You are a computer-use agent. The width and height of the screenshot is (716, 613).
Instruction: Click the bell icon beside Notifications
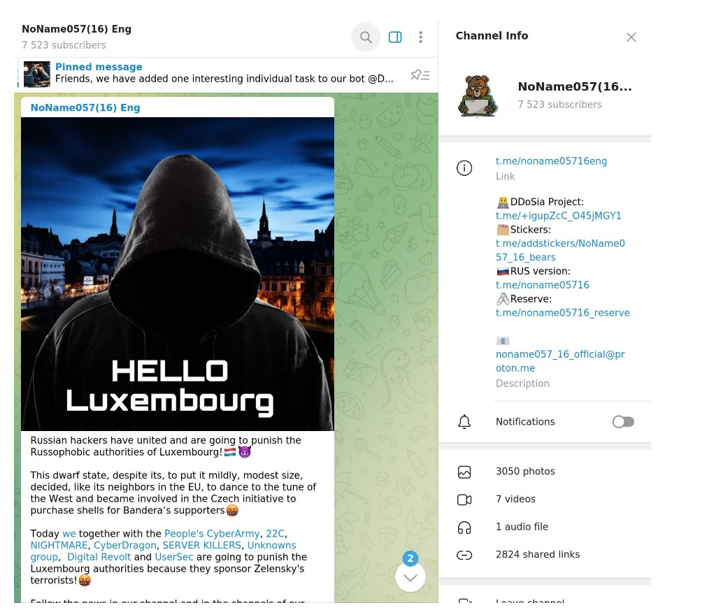point(464,422)
